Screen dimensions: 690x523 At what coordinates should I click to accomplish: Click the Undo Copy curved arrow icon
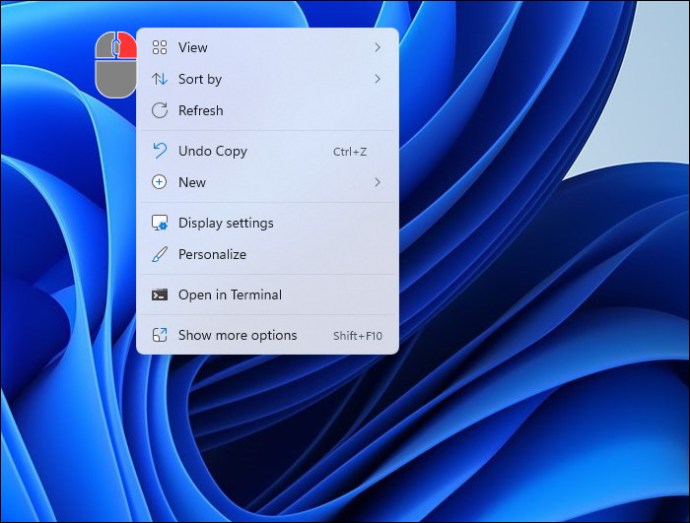coord(159,151)
